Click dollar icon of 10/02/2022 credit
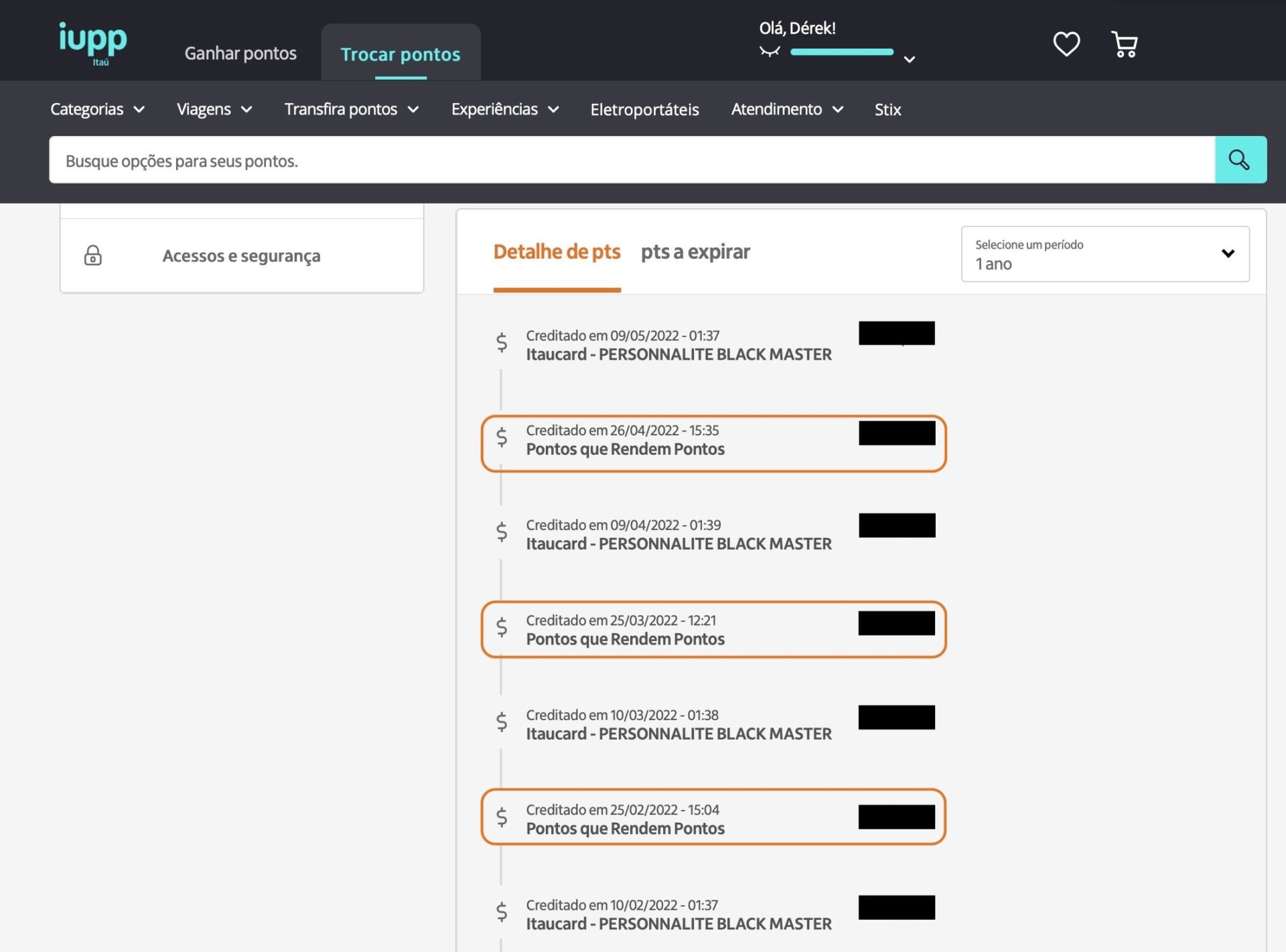The height and width of the screenshot is (952, 1286). coord(502,912)
